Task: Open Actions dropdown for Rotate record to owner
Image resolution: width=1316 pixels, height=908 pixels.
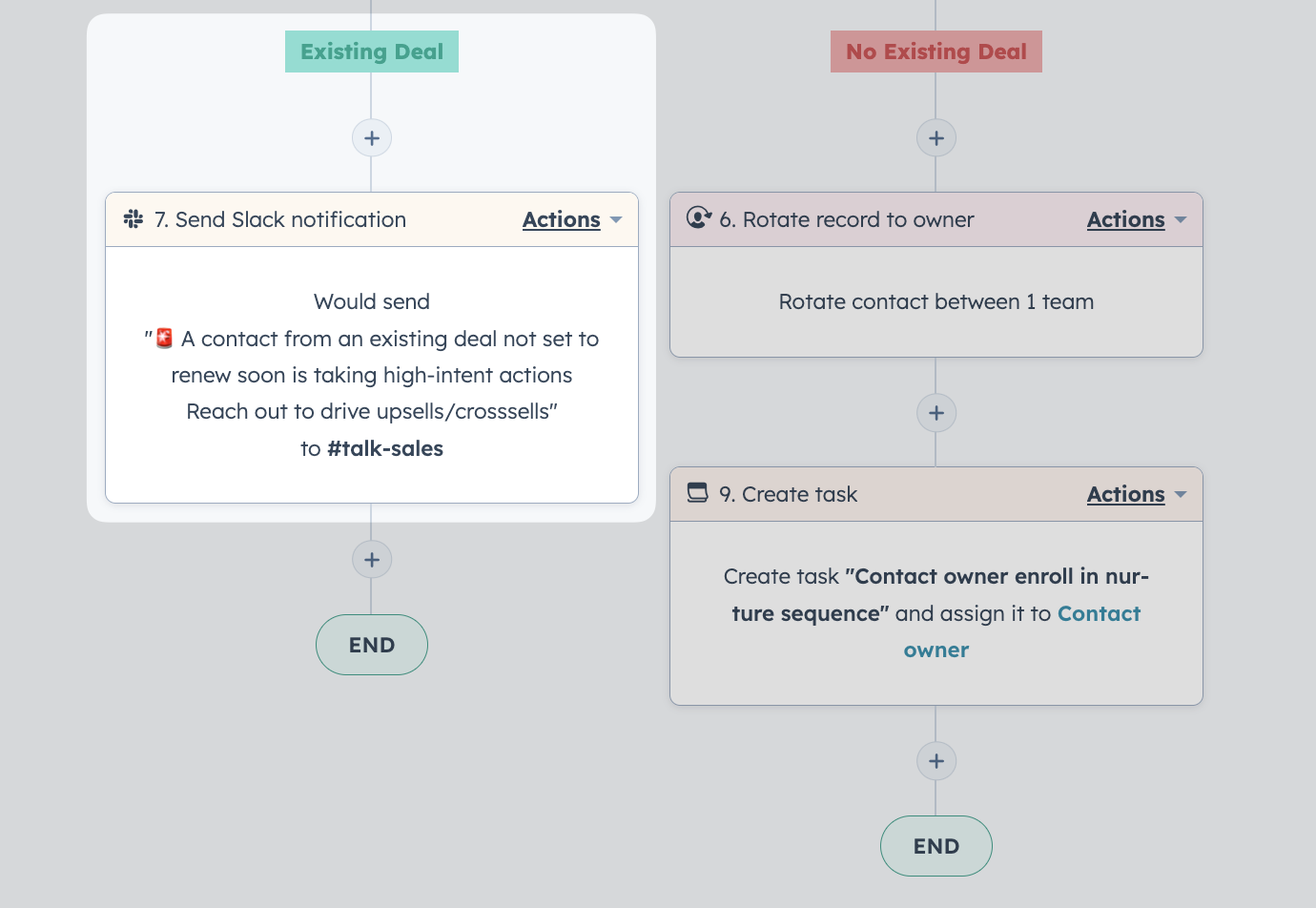Action: coord(1137,219)
